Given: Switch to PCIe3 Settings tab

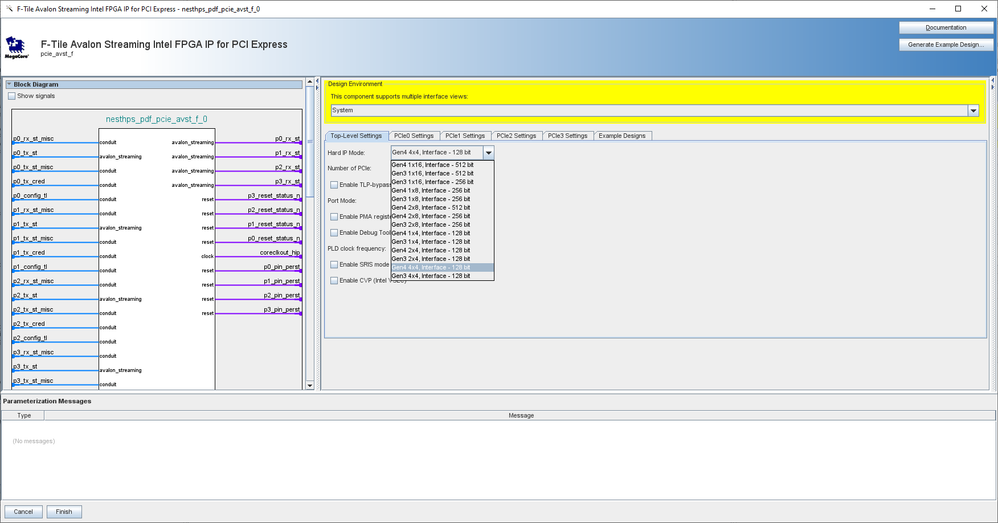Looking at the screenshot, I should click(x=568, y=136).
